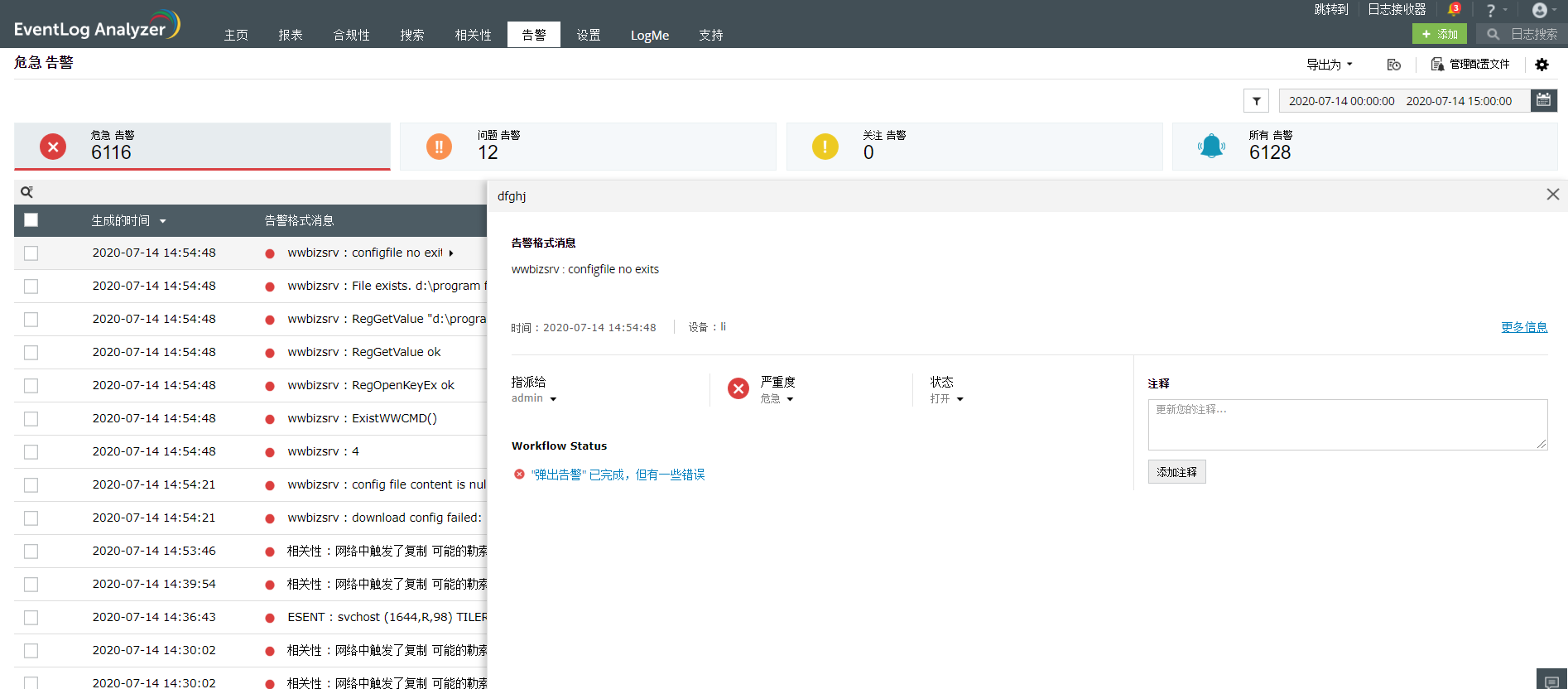Click into the notes text area
Screen dimensions: 1568x689
(x=1347, y=425)
